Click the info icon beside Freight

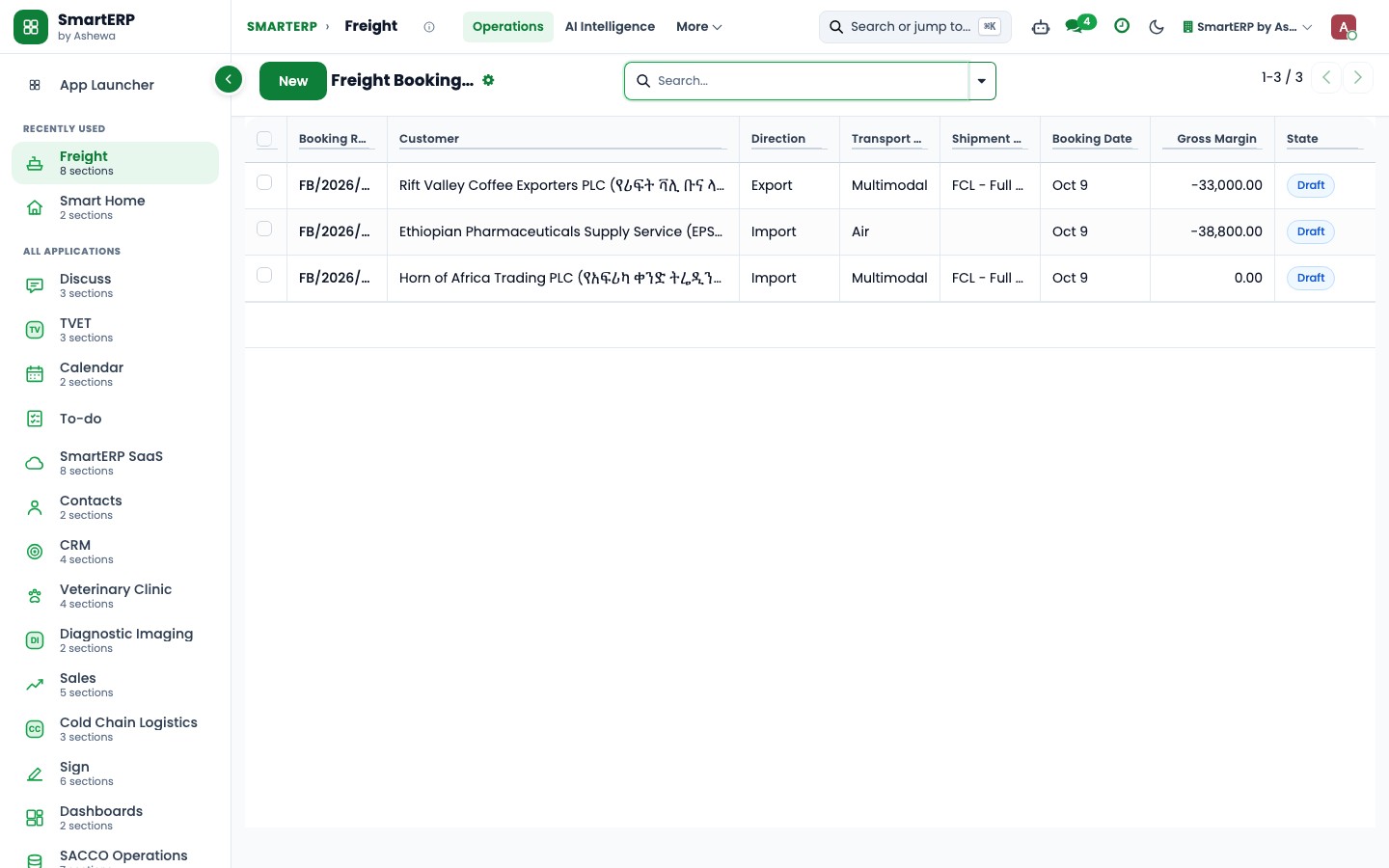click(x=429, y=27)
